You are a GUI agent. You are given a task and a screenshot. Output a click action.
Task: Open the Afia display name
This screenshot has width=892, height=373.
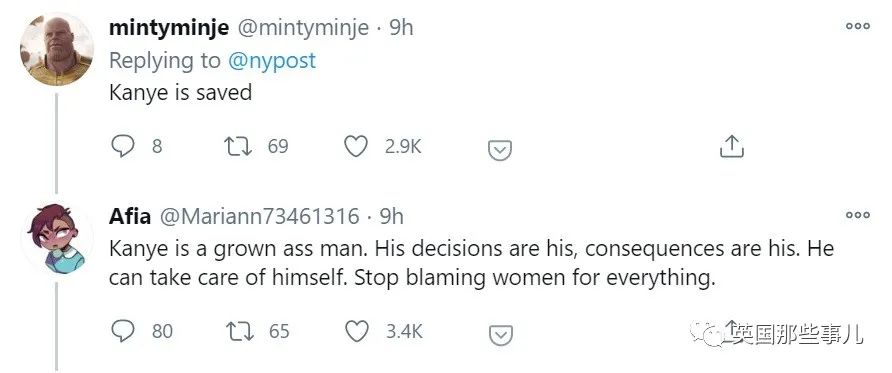[130, 216]
